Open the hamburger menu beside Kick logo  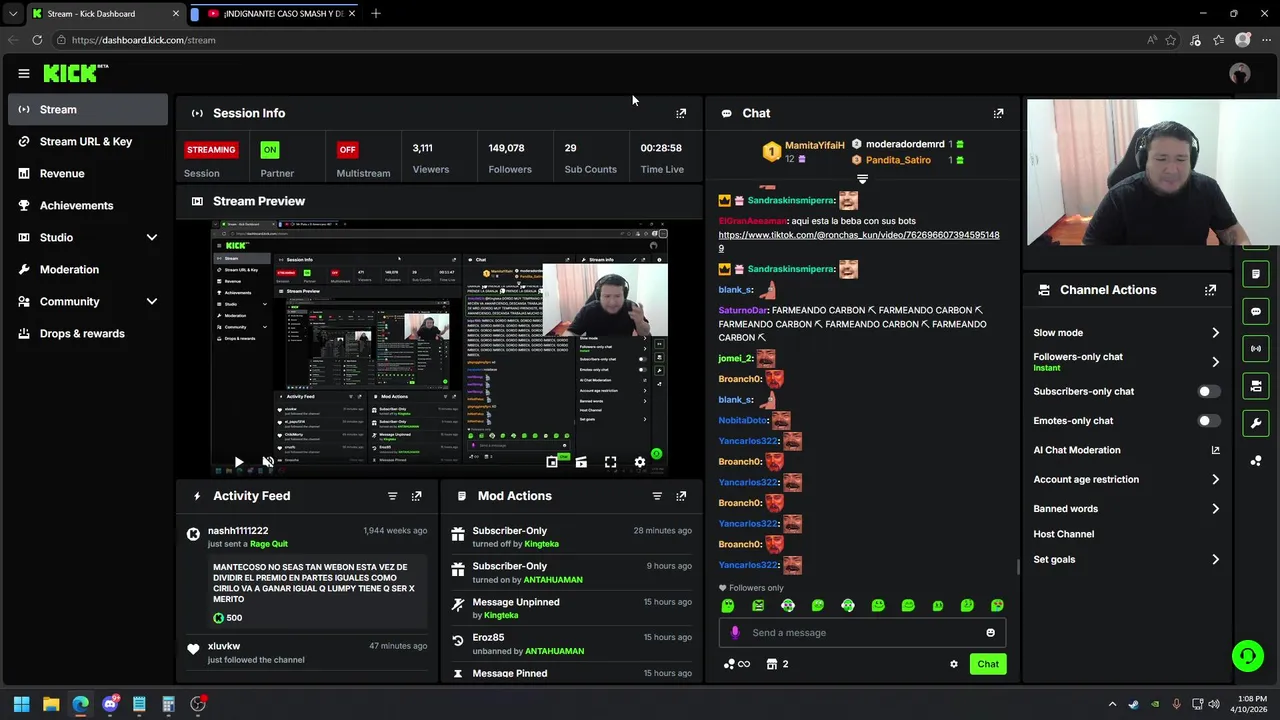(23, 73)
